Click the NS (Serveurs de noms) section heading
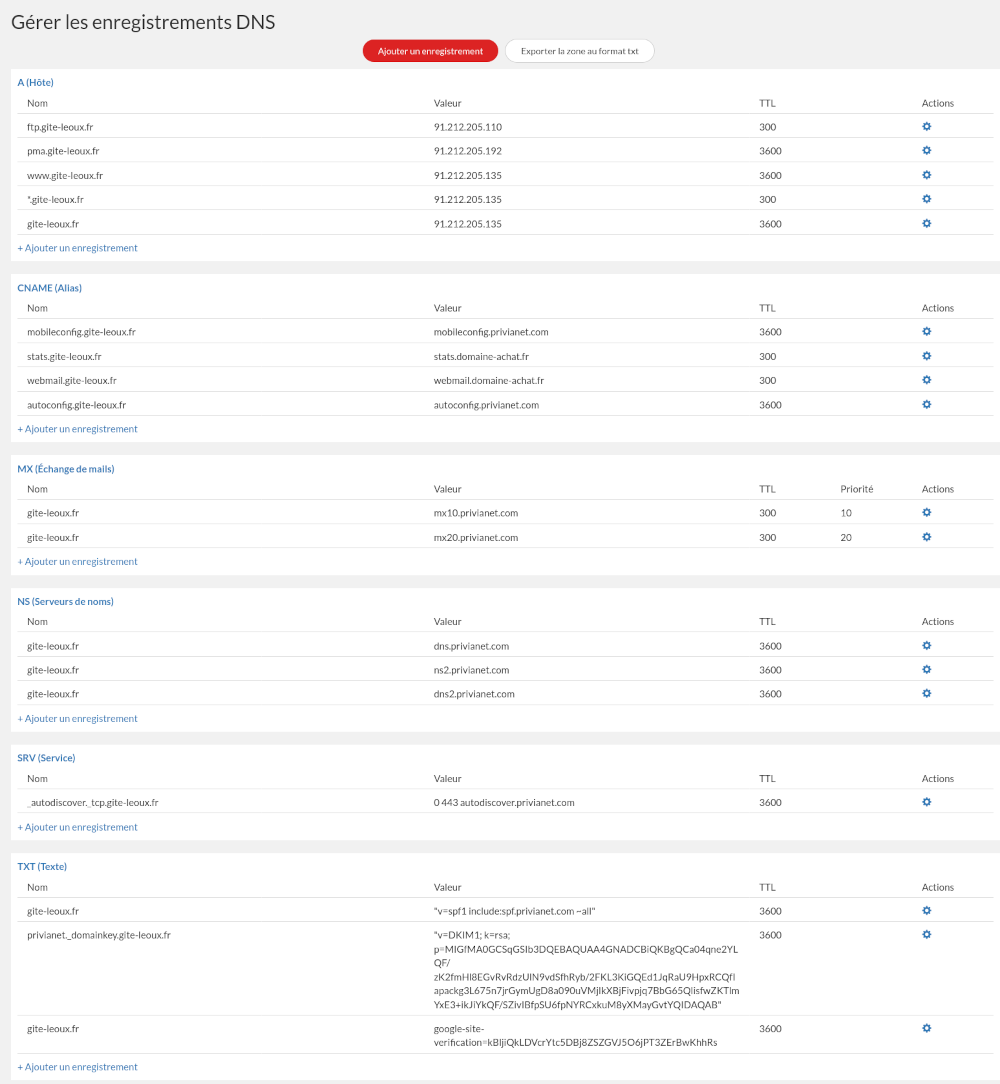Image resolution: width=1000 pixels, height=1084 pixels. (65, 601)
